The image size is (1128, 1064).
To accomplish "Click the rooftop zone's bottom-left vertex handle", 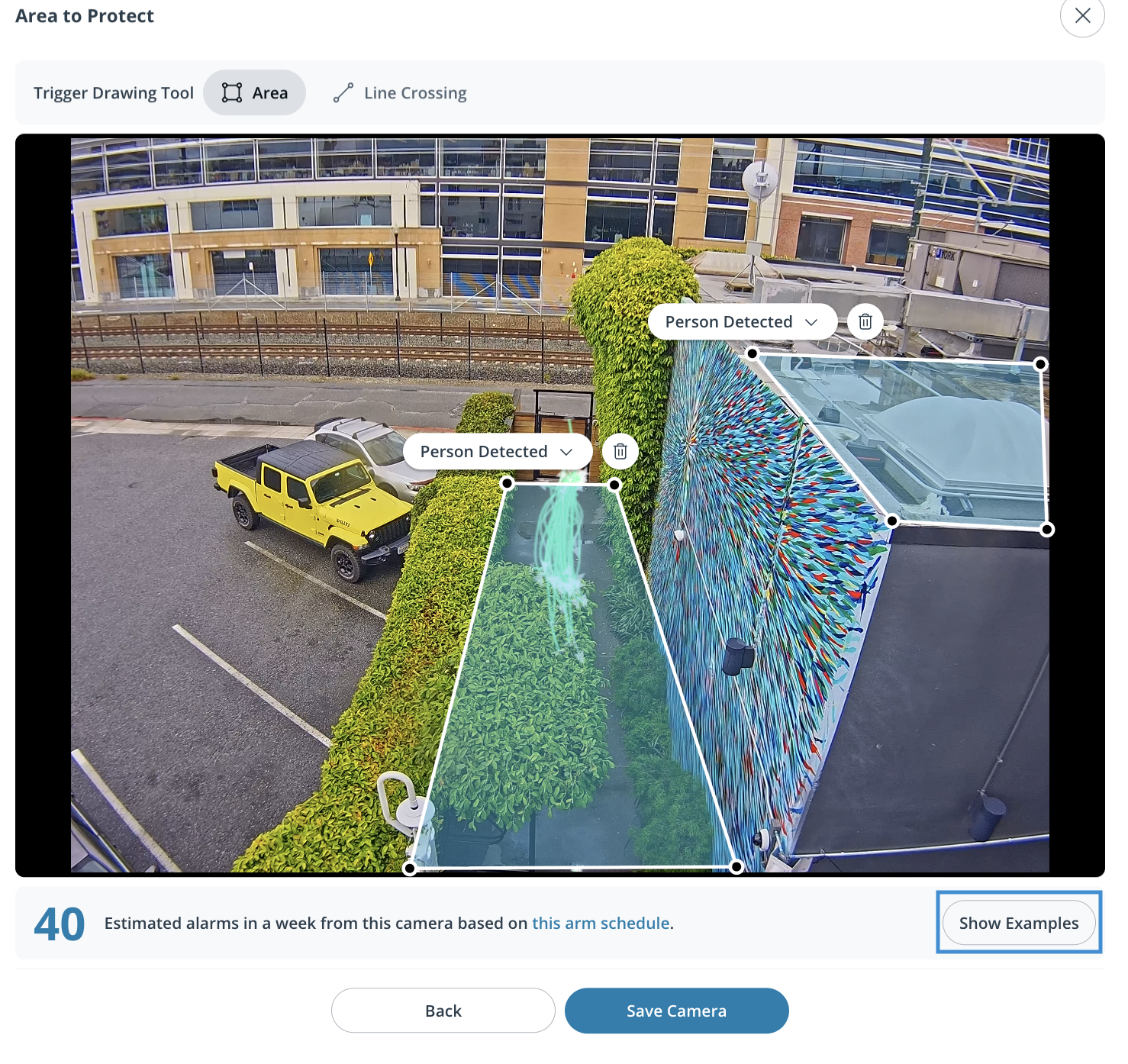I will [x=892, y=521].
